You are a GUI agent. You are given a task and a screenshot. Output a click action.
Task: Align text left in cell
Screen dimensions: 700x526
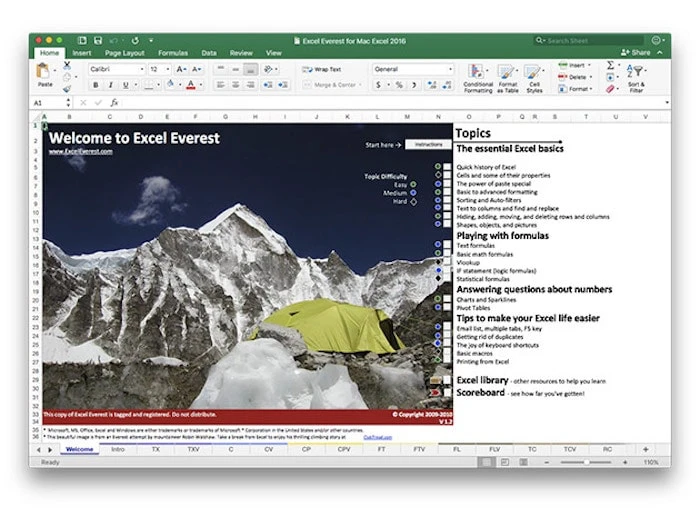[x=221, y=84]
